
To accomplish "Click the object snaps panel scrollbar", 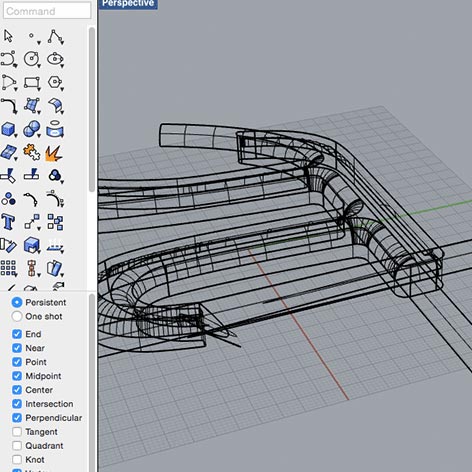I will coord(92,383).
